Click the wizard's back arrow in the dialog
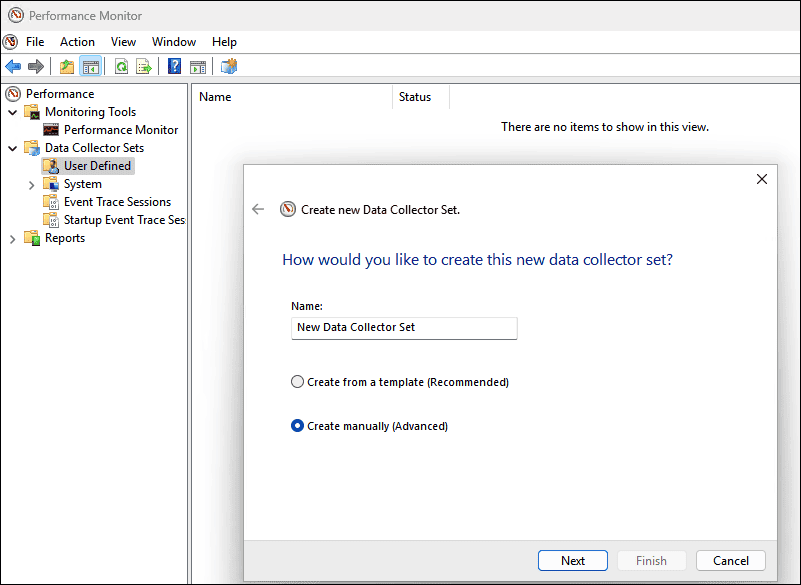Image resolution: width=801 pixels, height=585 pixels. coord(258,209)
